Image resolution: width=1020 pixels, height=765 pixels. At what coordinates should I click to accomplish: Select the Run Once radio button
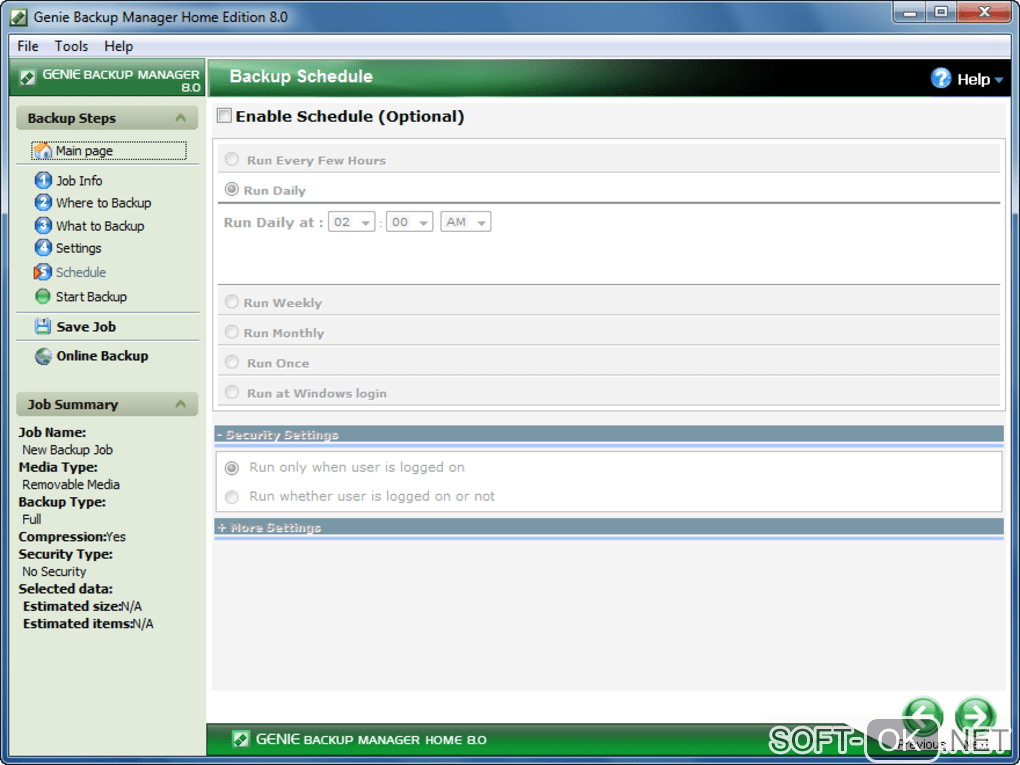(x=232, y=362)
